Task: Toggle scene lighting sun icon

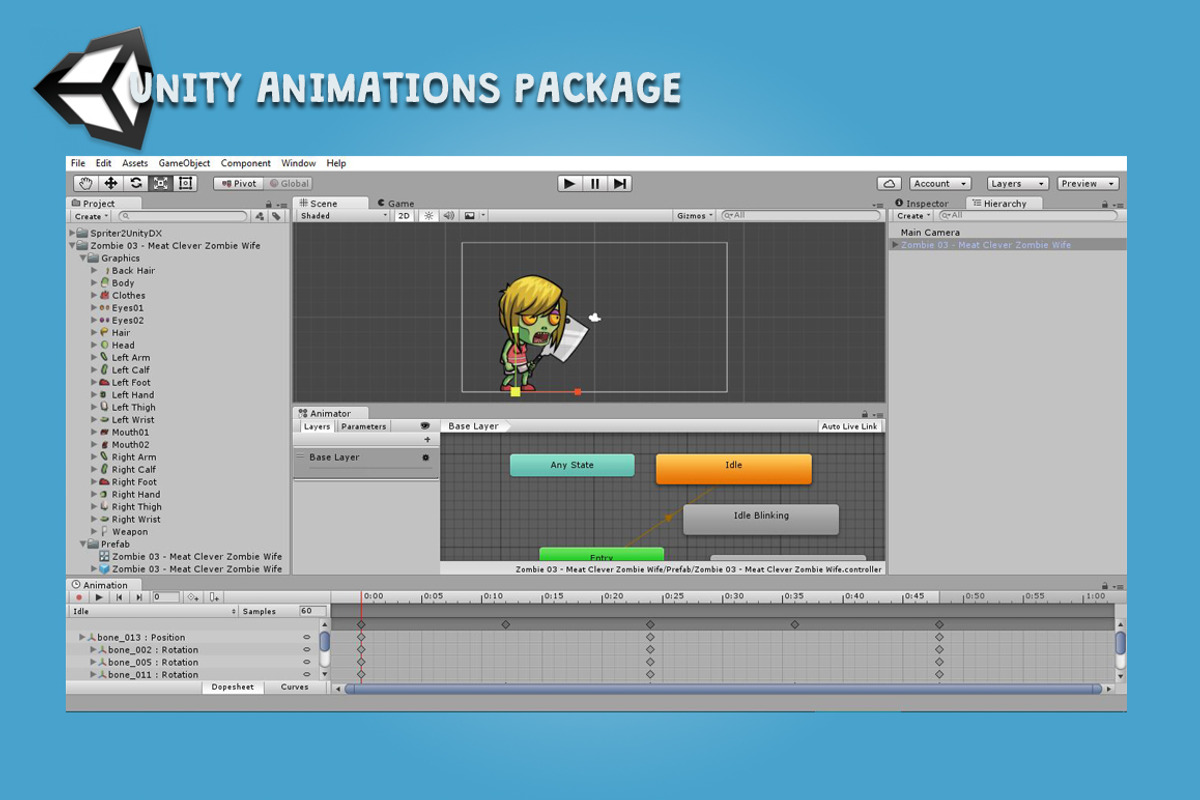Action: pyautogui.click(x=428, y=216)
